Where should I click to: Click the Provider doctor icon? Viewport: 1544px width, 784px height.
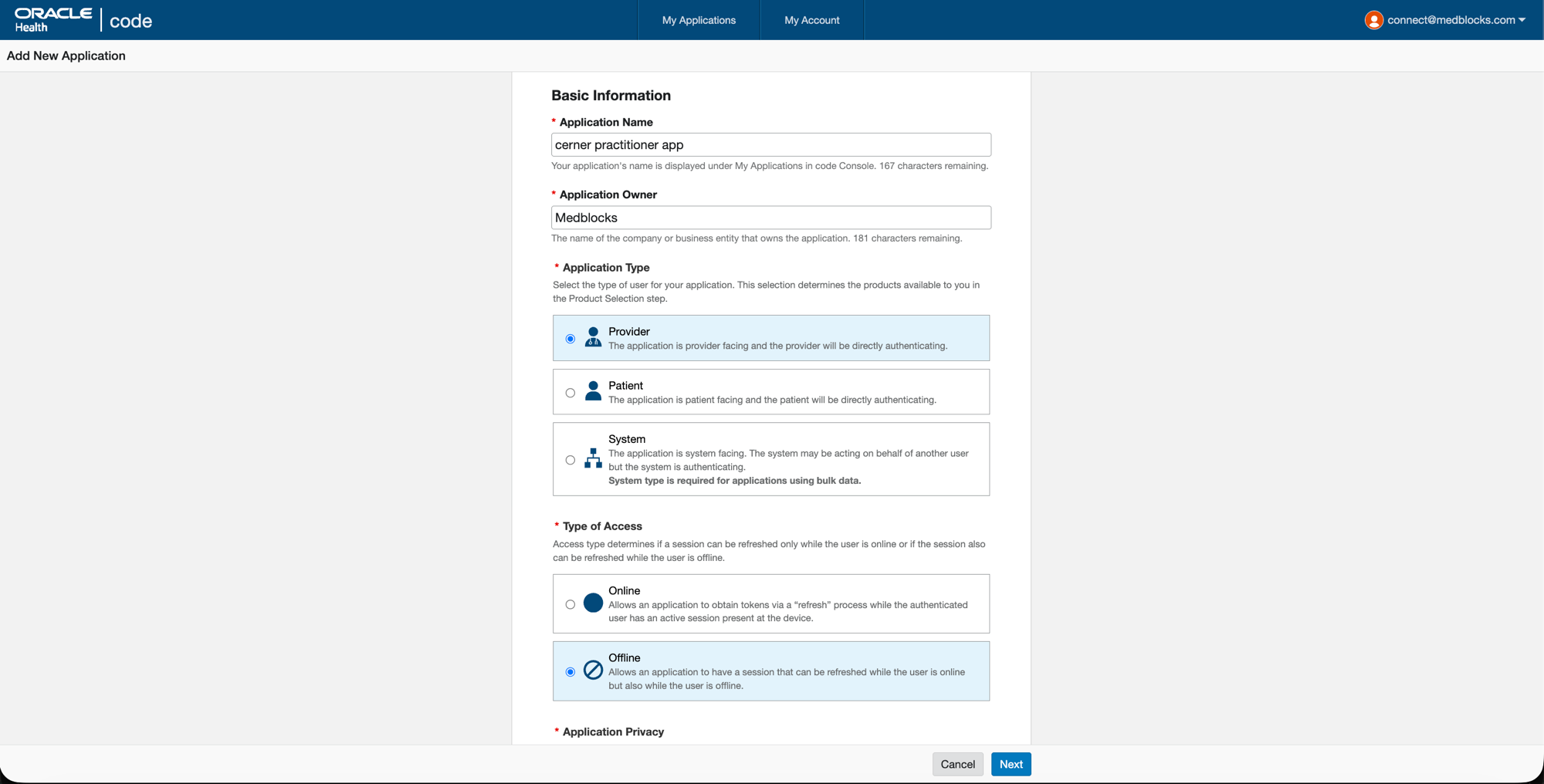(x=593, y=337)
